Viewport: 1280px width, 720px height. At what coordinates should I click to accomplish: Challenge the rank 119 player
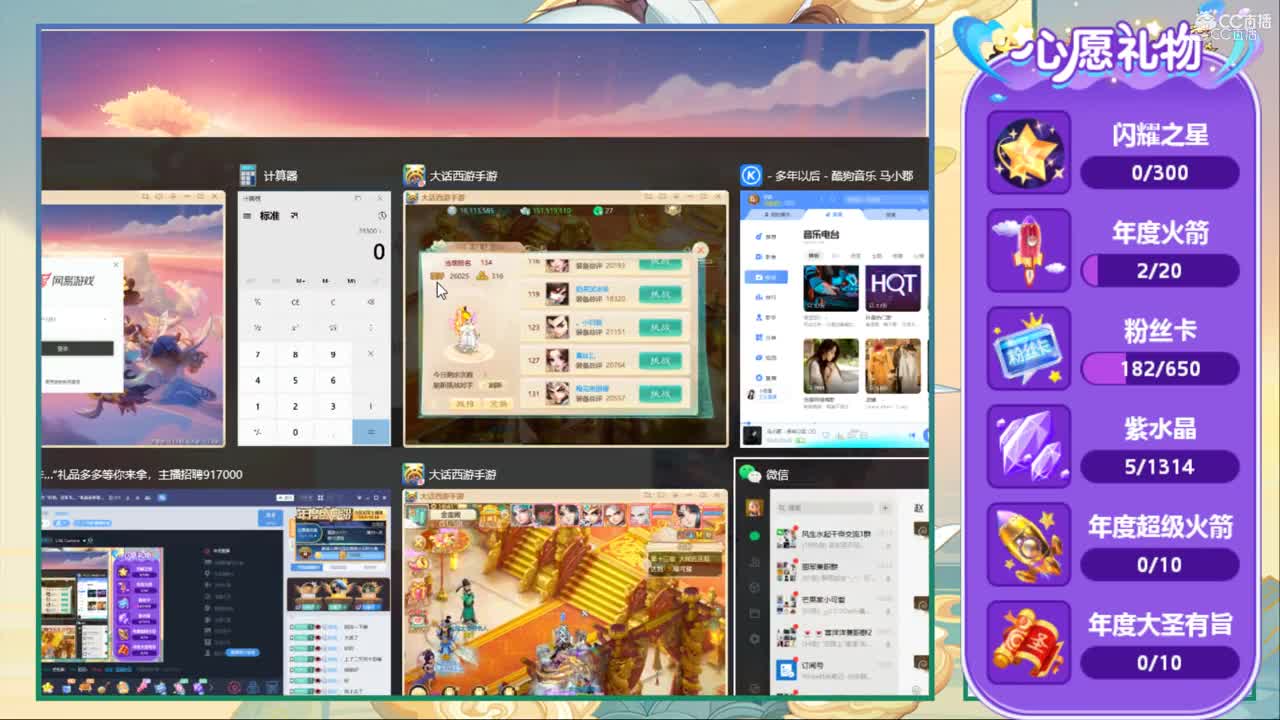tap(660, 295)
